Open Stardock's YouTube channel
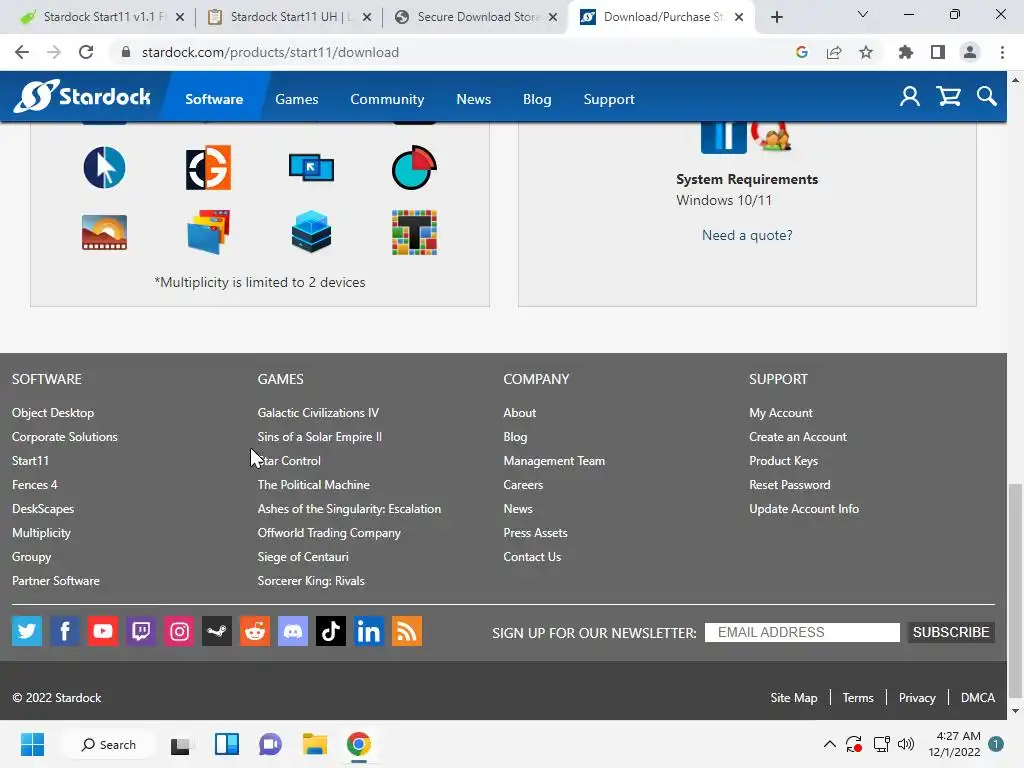Viewport: 1024px width, 768px height. [103, 631]
